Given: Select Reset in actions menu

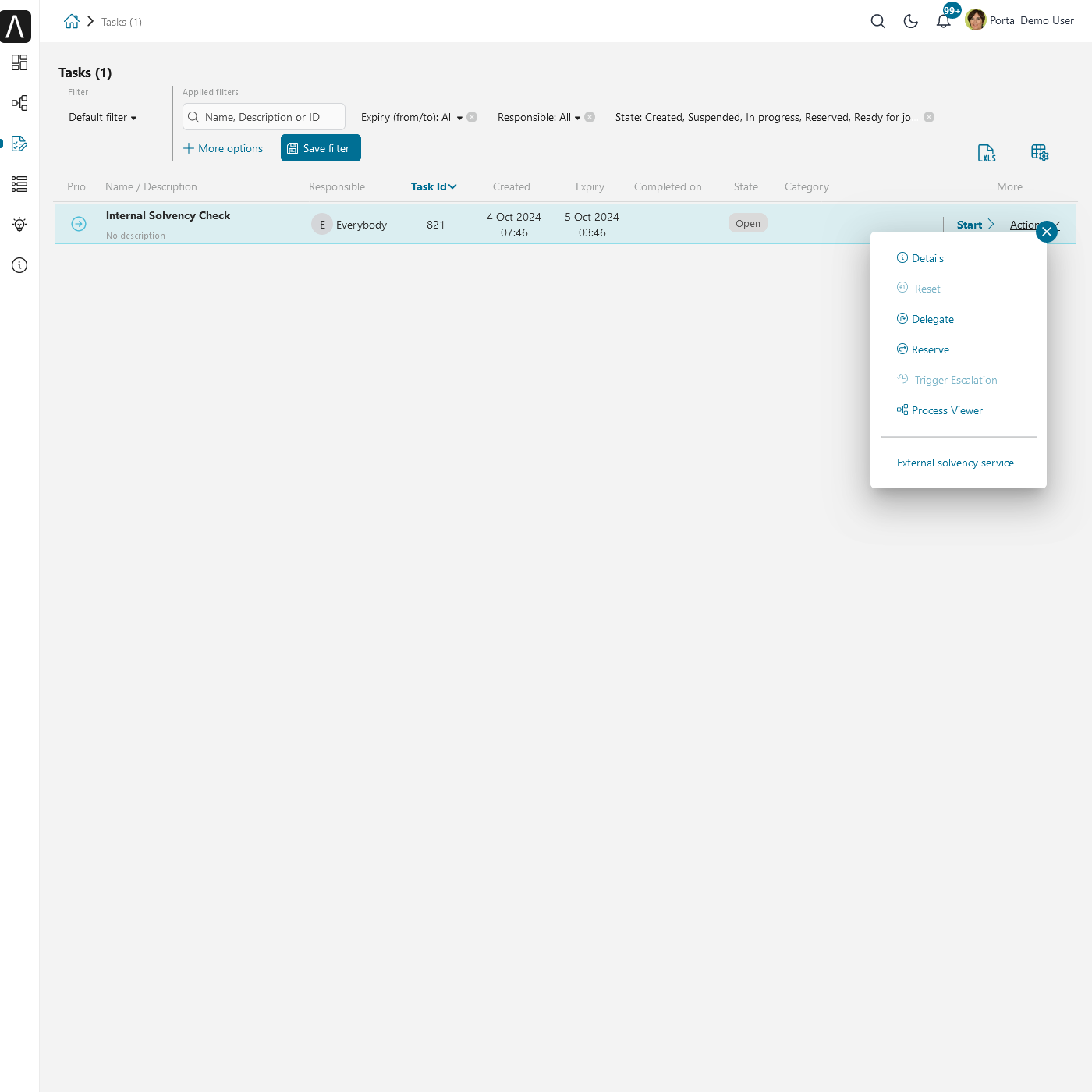Looking at the screenshot, I should click(919, 289).
